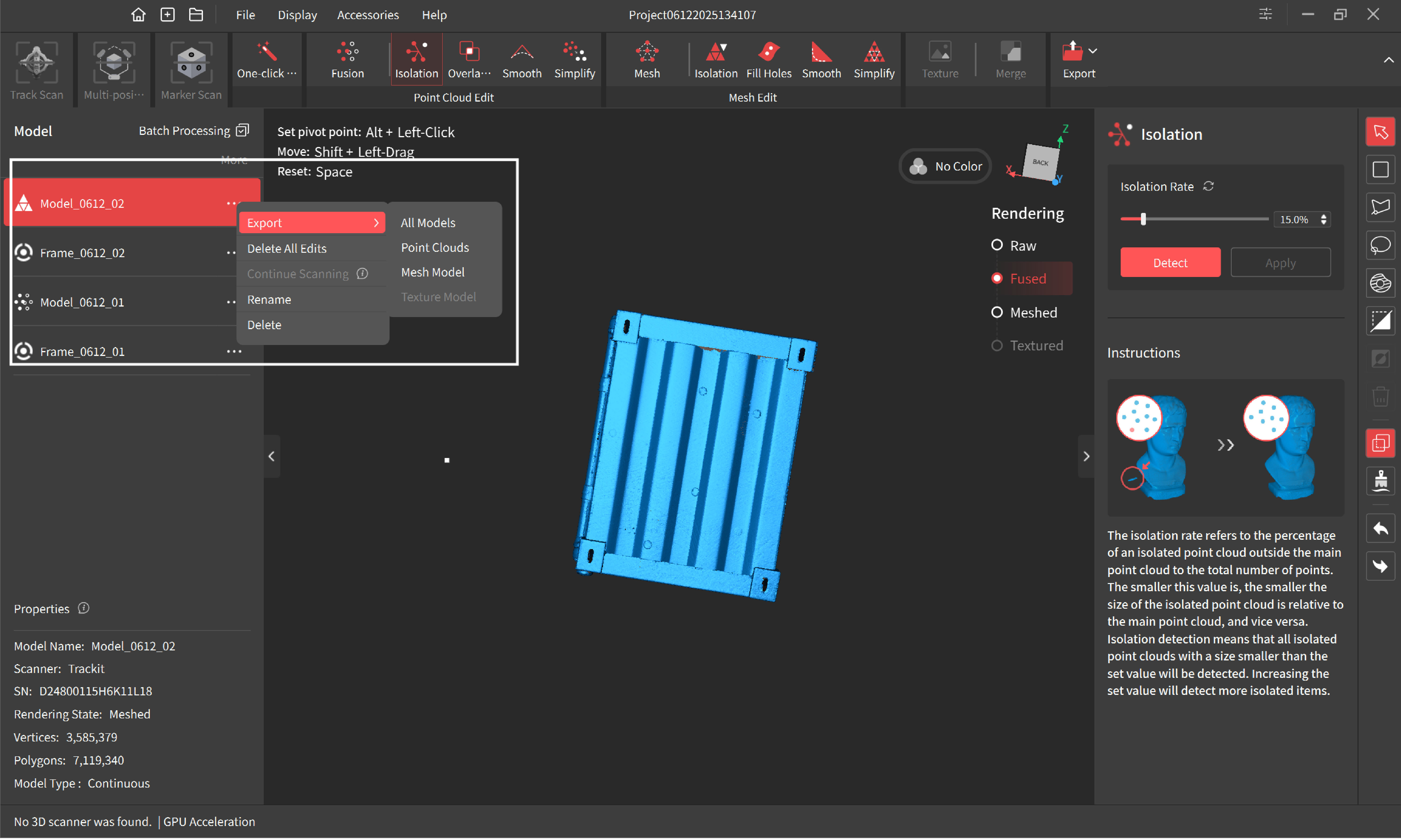
Task: Open the Overlap detection tool
Action: point(469,60)
